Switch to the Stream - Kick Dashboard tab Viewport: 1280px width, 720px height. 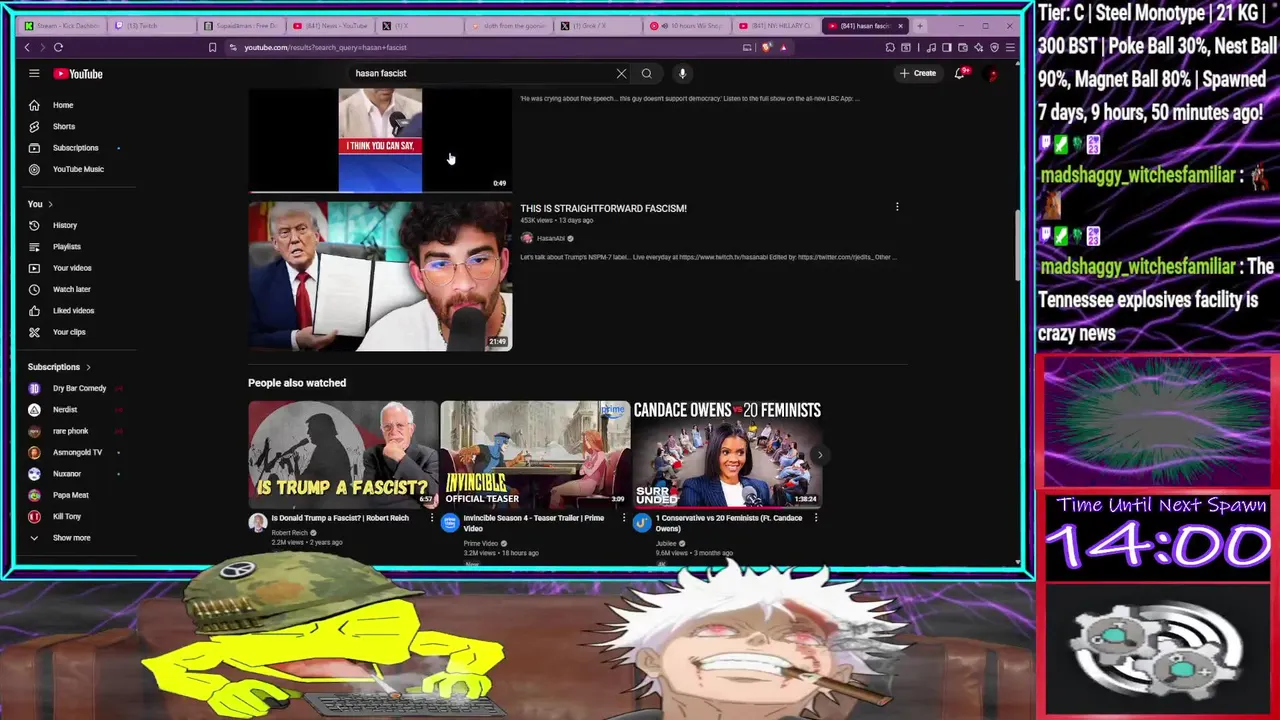click(62, 26)
